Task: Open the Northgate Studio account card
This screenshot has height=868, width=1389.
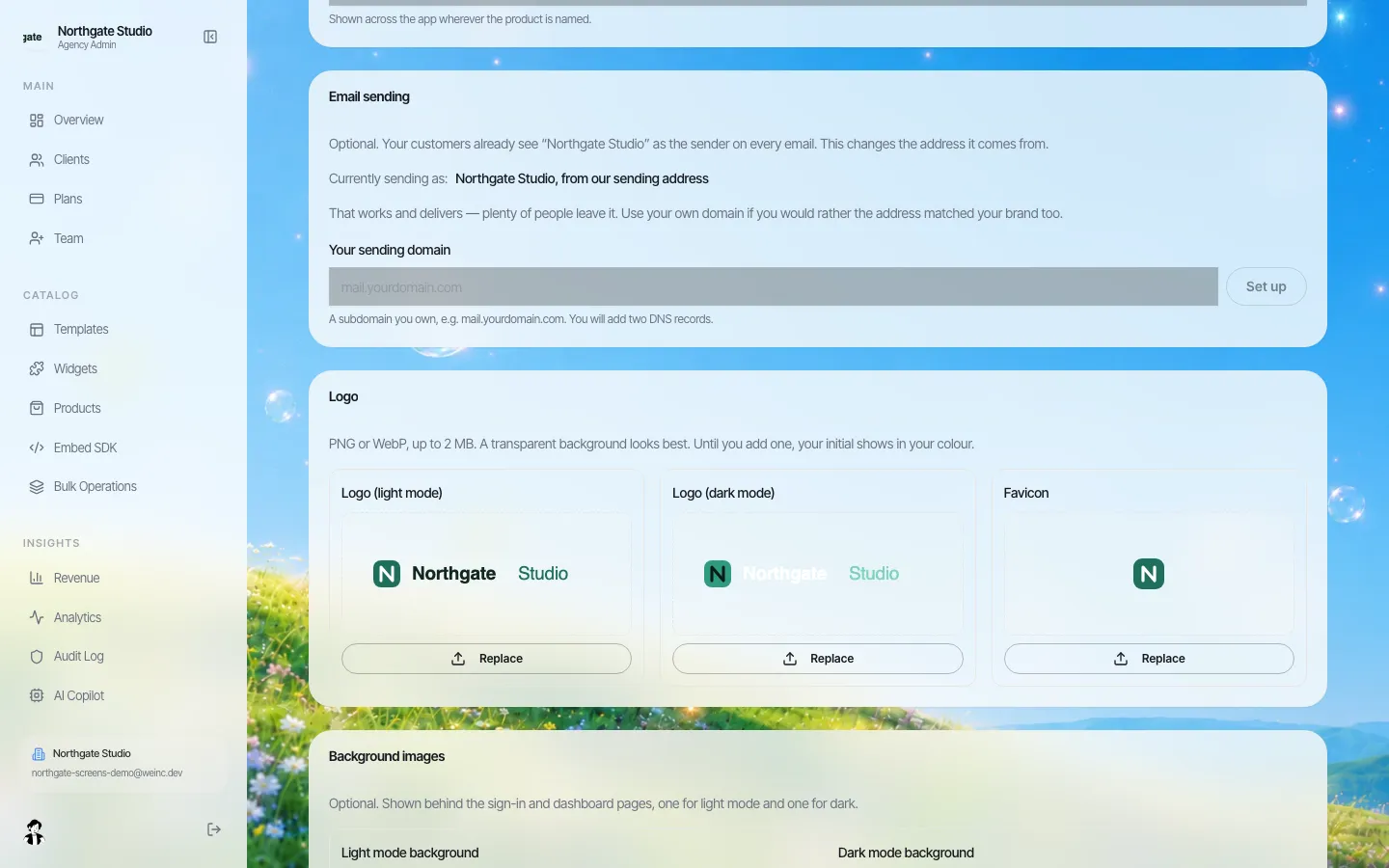Action: tap(123, 763)
